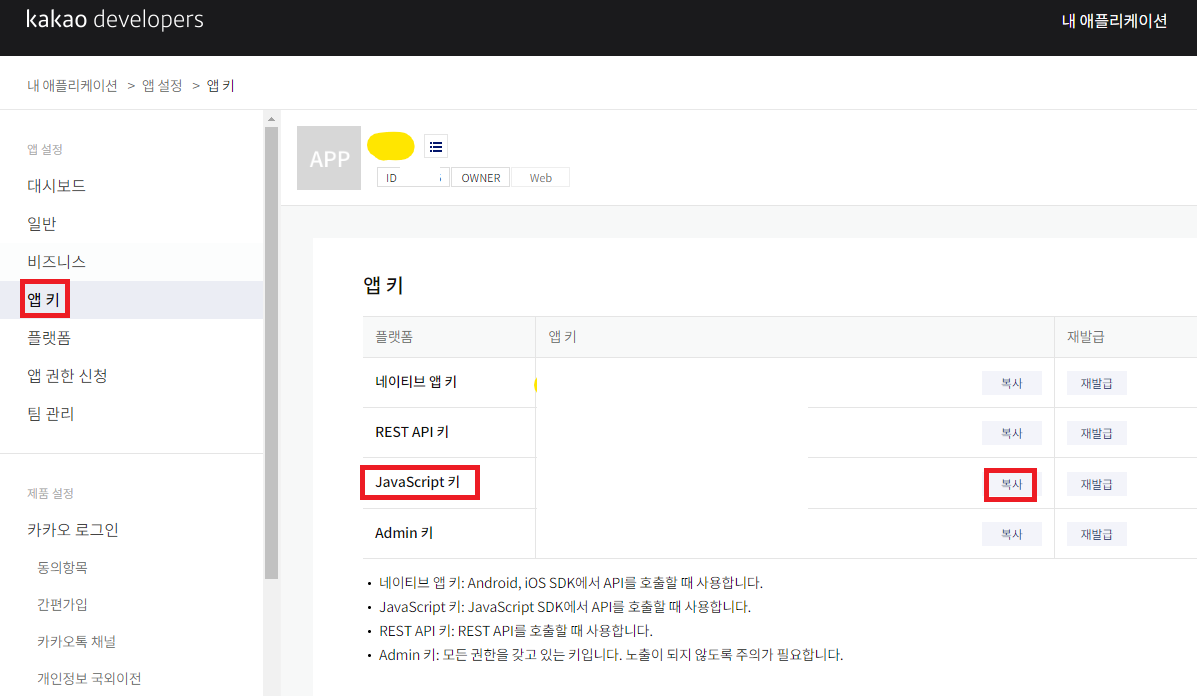Open 앱 권한 신청 in the sidebar
The width and height of the screenshot is (1197, 696).
click(67, 375)
